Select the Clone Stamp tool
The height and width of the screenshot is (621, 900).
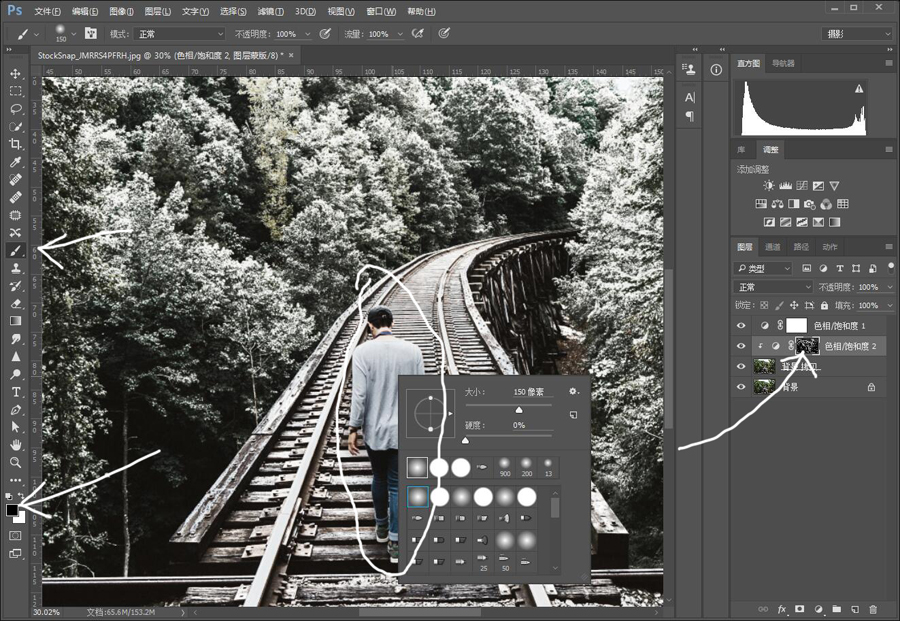(x=15, y=268)
